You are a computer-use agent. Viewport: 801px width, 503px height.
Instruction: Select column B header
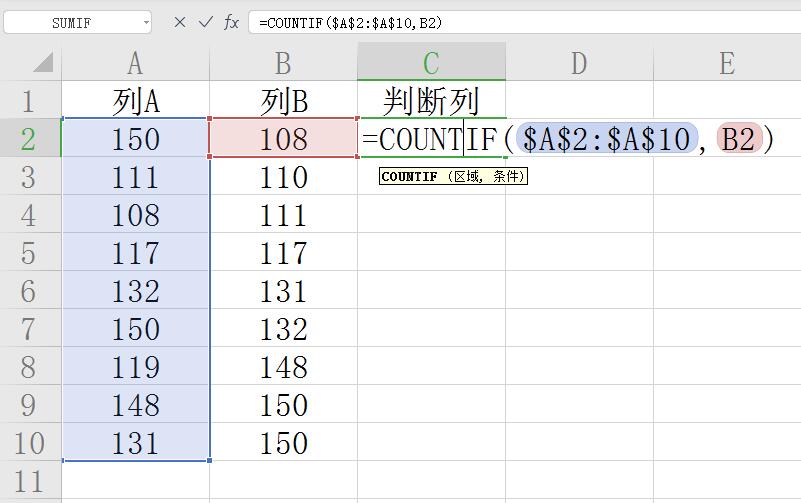point(283,64)
